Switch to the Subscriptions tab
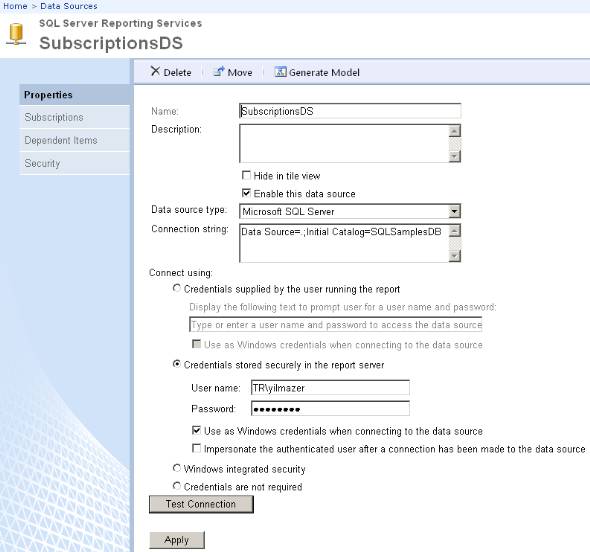The width and height of the screenshot is (590, 552). 75,117
